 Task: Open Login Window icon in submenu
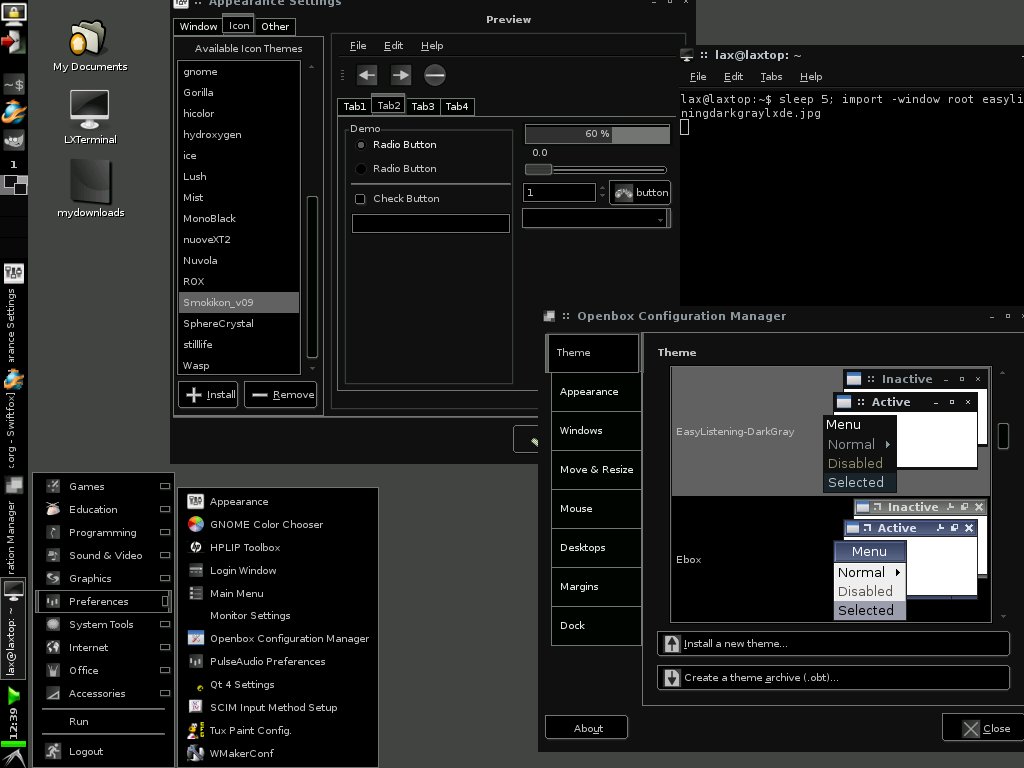(x=195, y=570)
